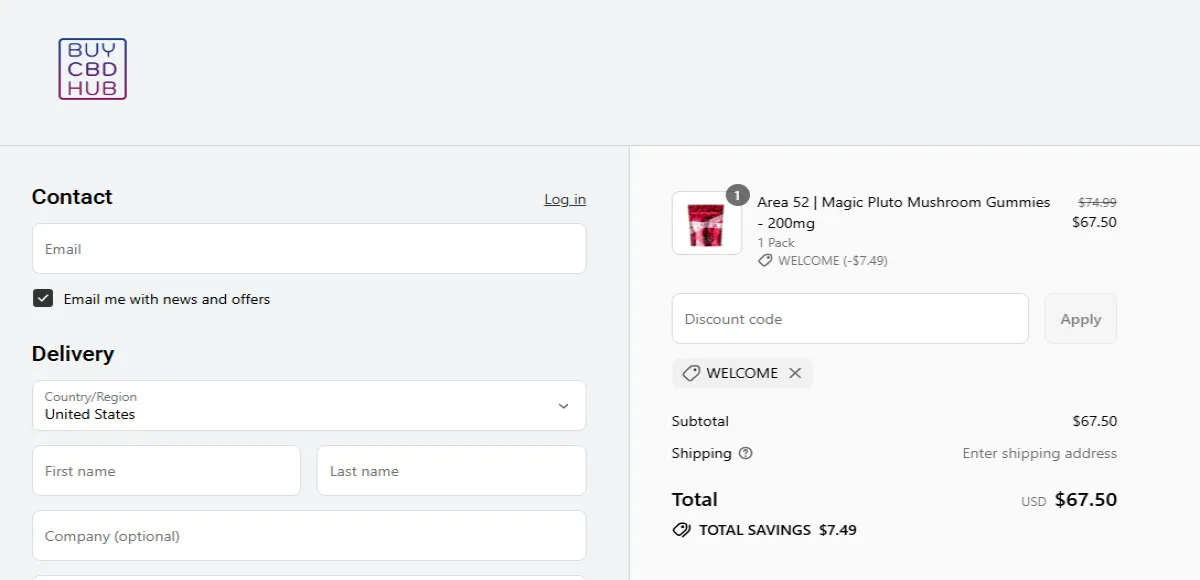This screenshot has width=1200, height=580.
Task: Click the tag icon next to WELCOME (-$7.49)
Action: [764, 260]
